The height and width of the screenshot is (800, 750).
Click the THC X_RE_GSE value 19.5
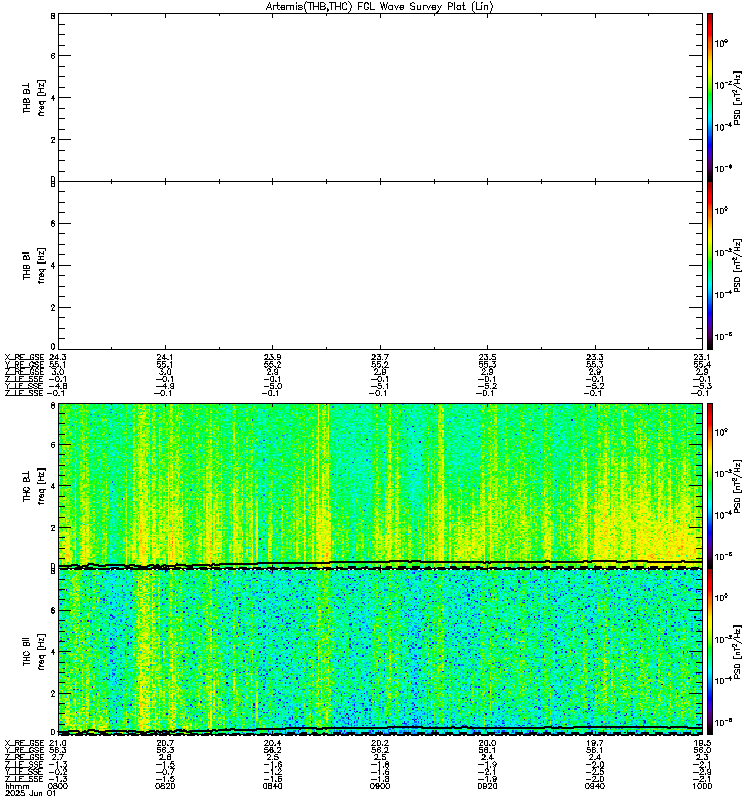point(702,743)
